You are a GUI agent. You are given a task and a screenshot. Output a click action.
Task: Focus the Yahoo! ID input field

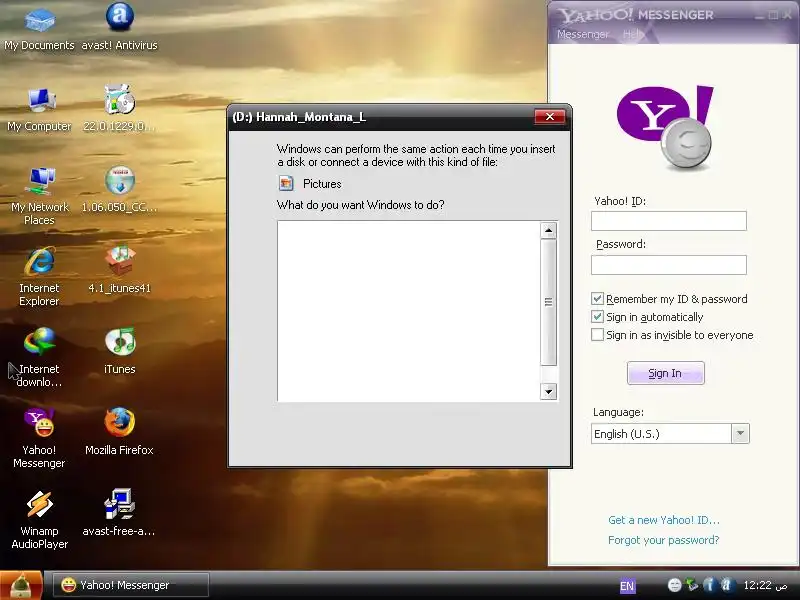pyautogui.click(x=668, y=221)
